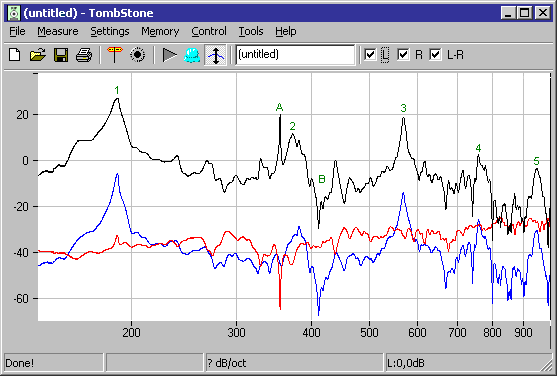Image resolution: width=557 pixels, height=378 pixels.
Task: Click the cyan tombstone icon
Action: coord(192,55)
